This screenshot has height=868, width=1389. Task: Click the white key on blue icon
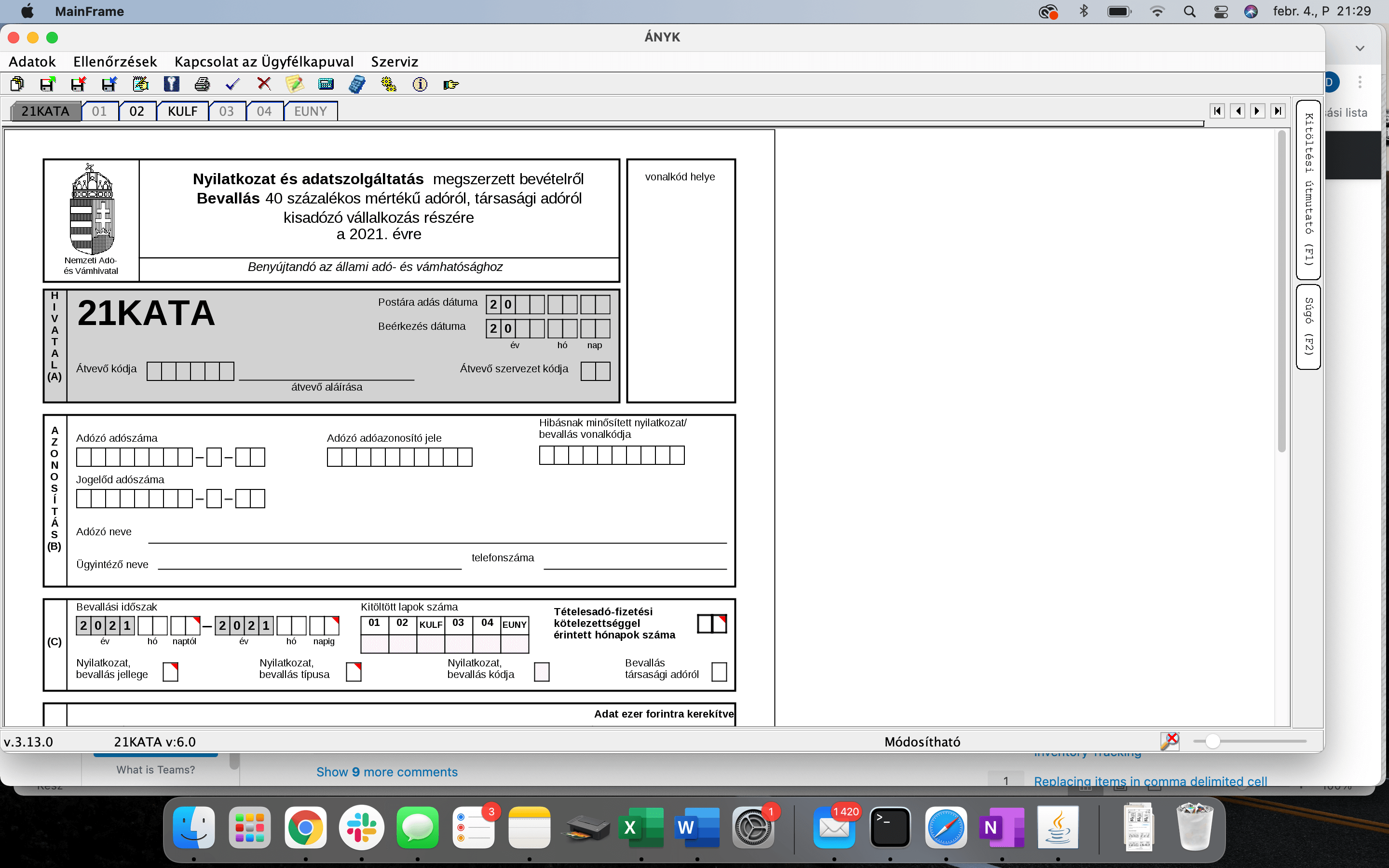pos(171,84)
